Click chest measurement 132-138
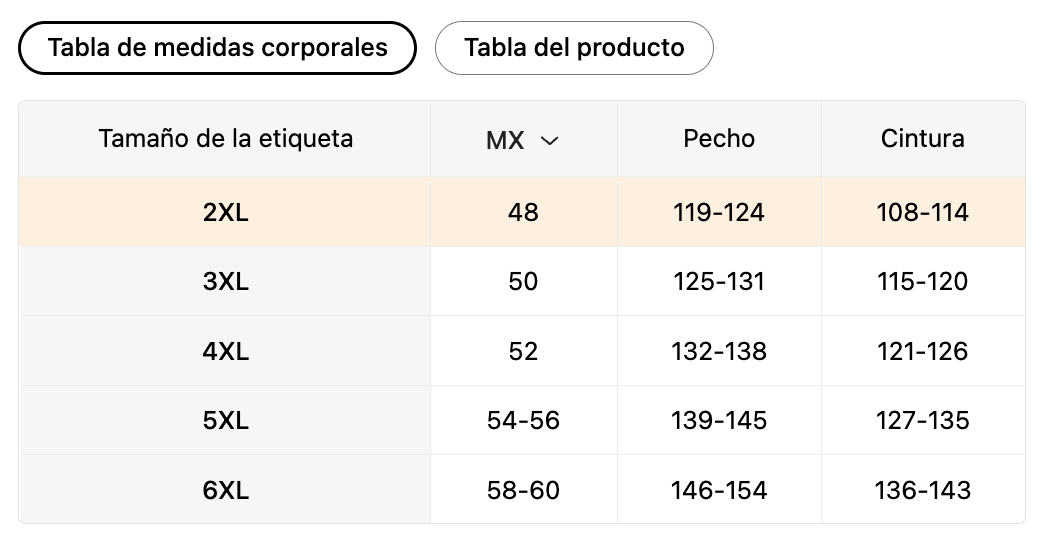The height and width of the screenshot is (540, 1038). (x=719, y=351)
